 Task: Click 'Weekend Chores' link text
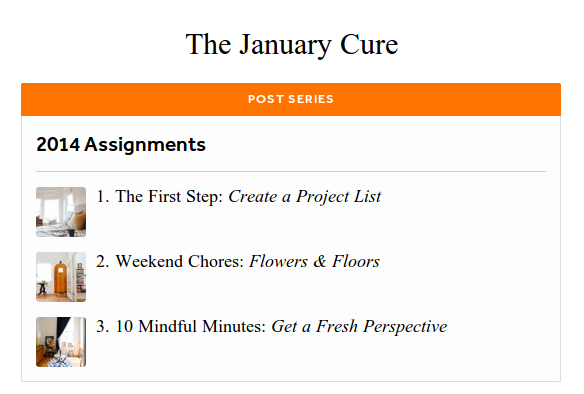(x=180, y=261)
